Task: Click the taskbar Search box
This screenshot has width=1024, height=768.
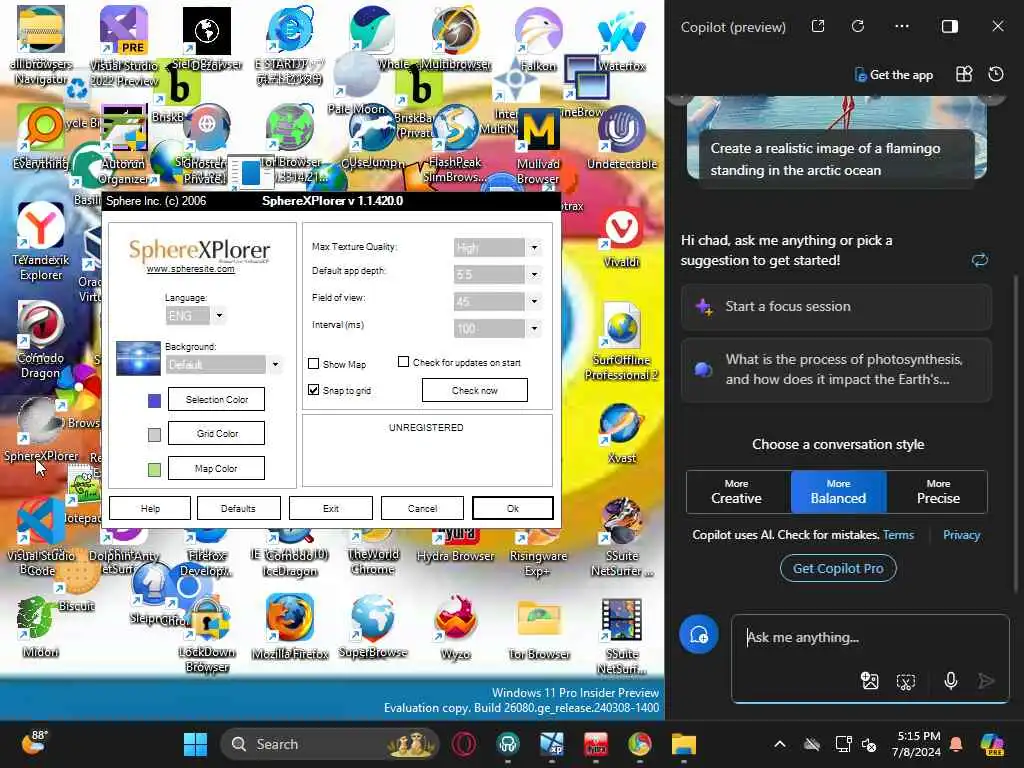Action: (x=330, y=744)
